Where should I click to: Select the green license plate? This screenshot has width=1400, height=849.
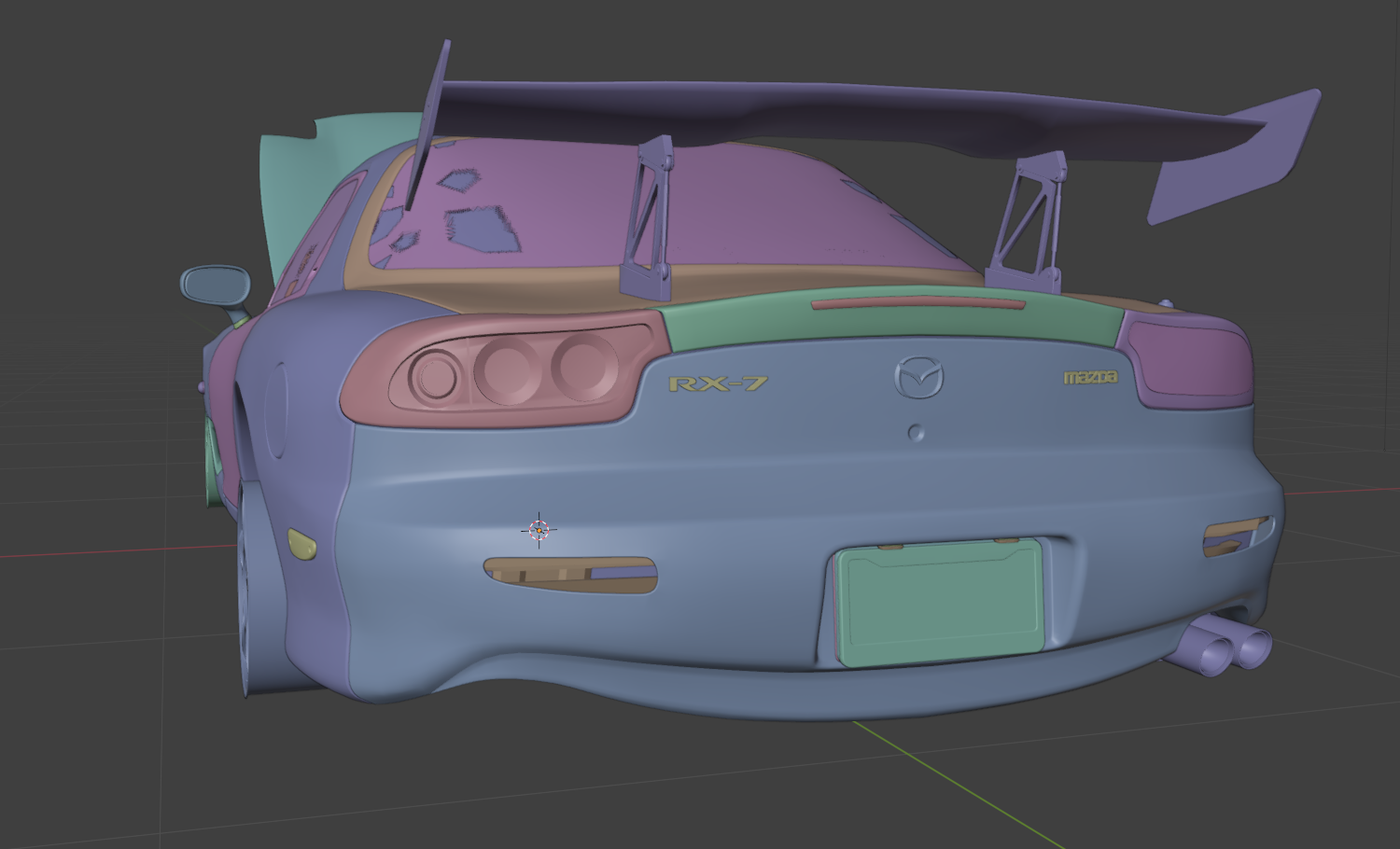tap(939, 604)
